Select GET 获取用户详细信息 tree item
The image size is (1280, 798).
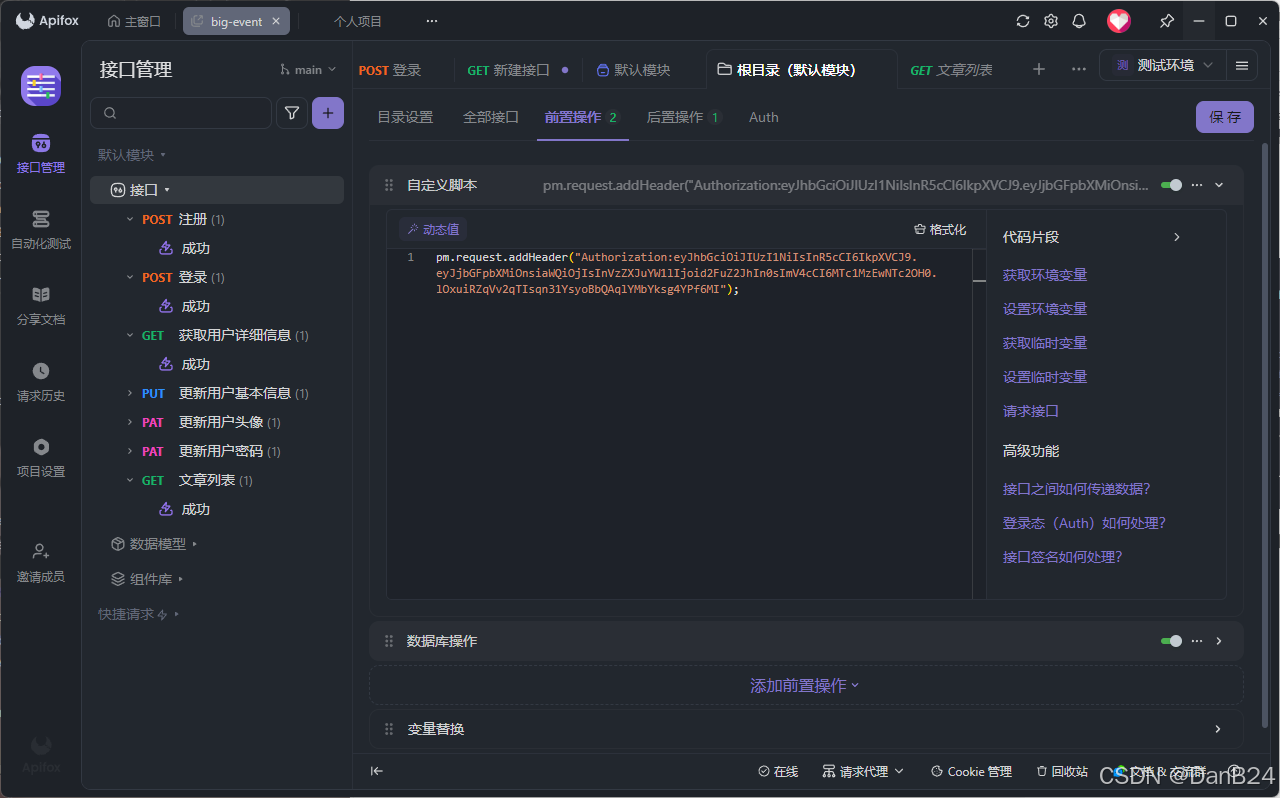(x=225, y=335)
